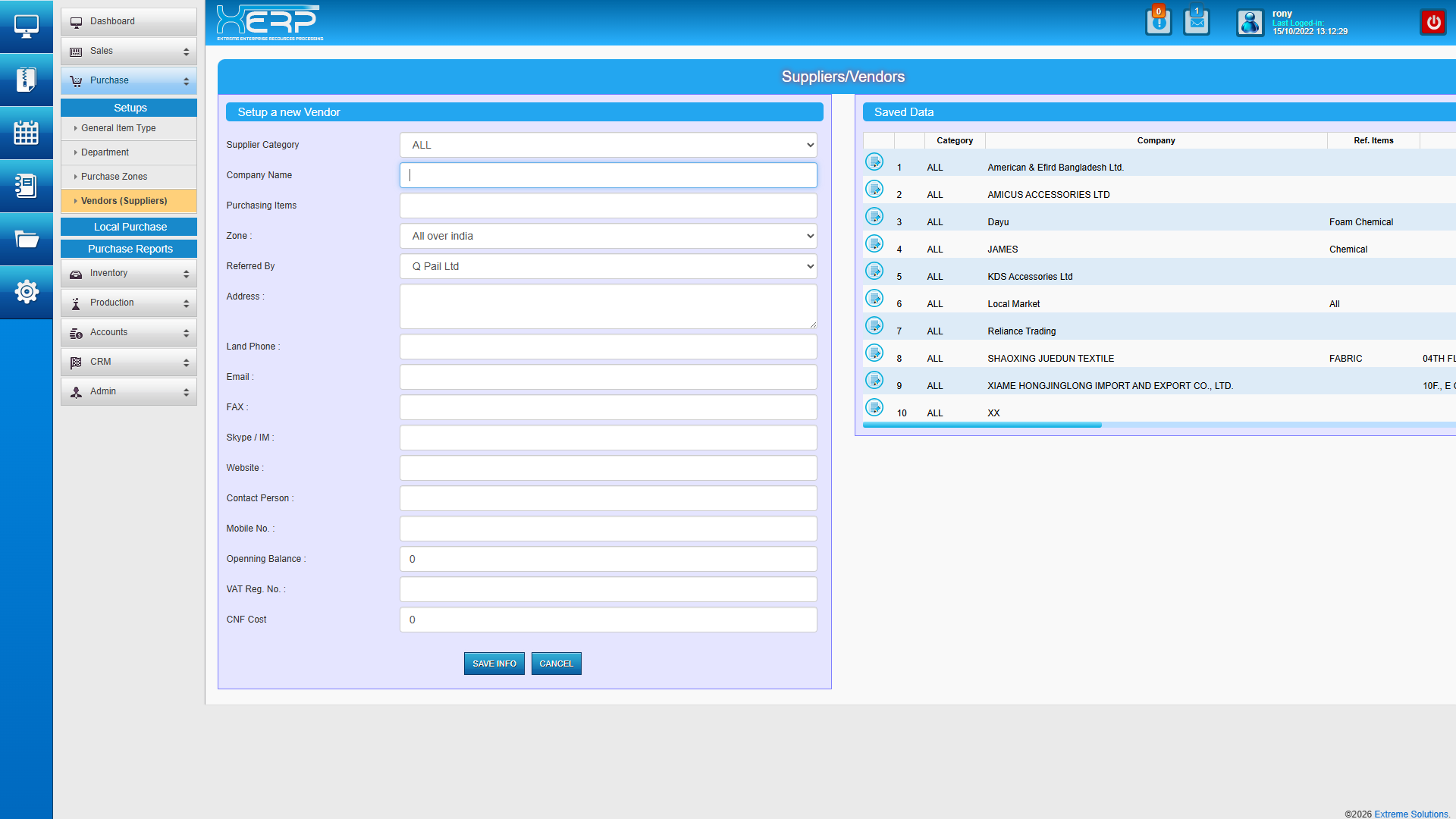
Task: Click the alert notification icon in header
Action: pyautogui.click(x=1158, y=22)
